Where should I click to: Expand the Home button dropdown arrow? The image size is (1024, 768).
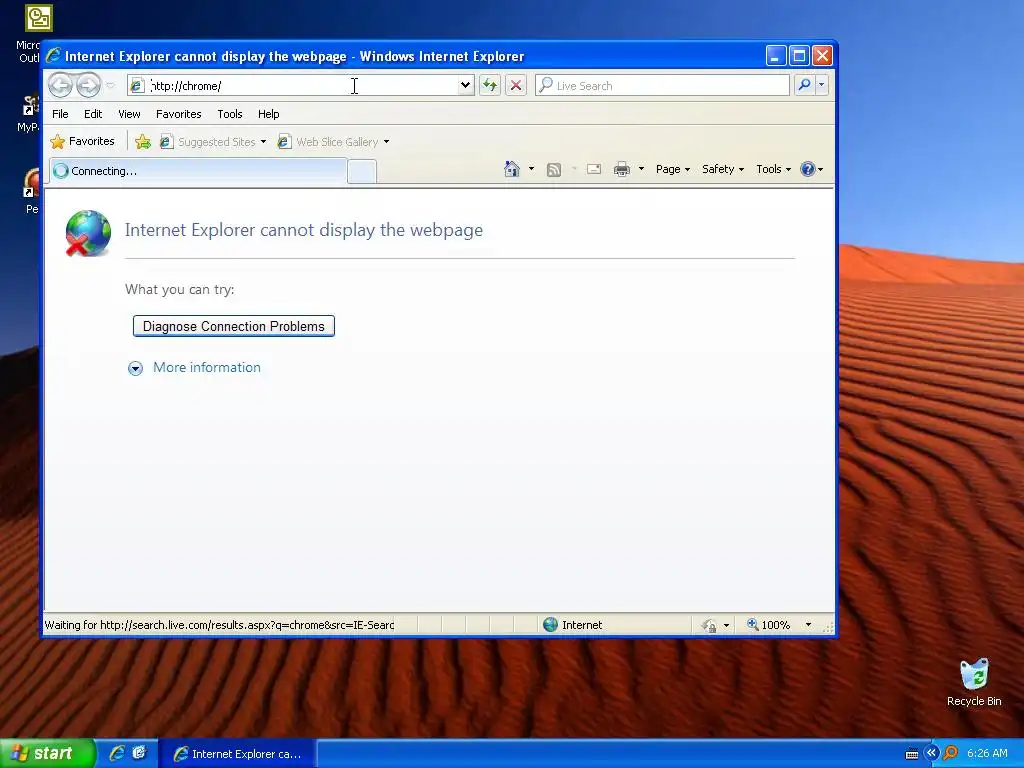531,169
